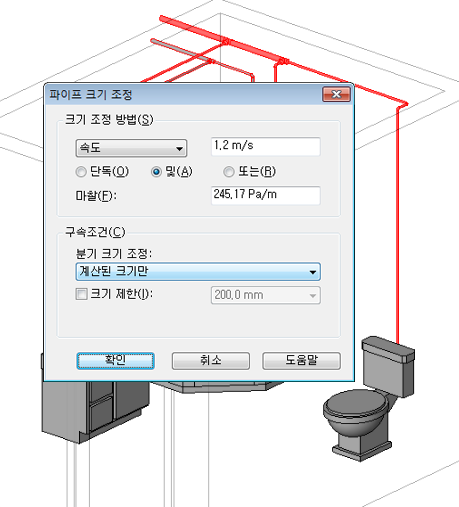The width and height of the screenshot is (459, 507).
Task: Open help with the 도움말 button
Action: tap(302, 361)
